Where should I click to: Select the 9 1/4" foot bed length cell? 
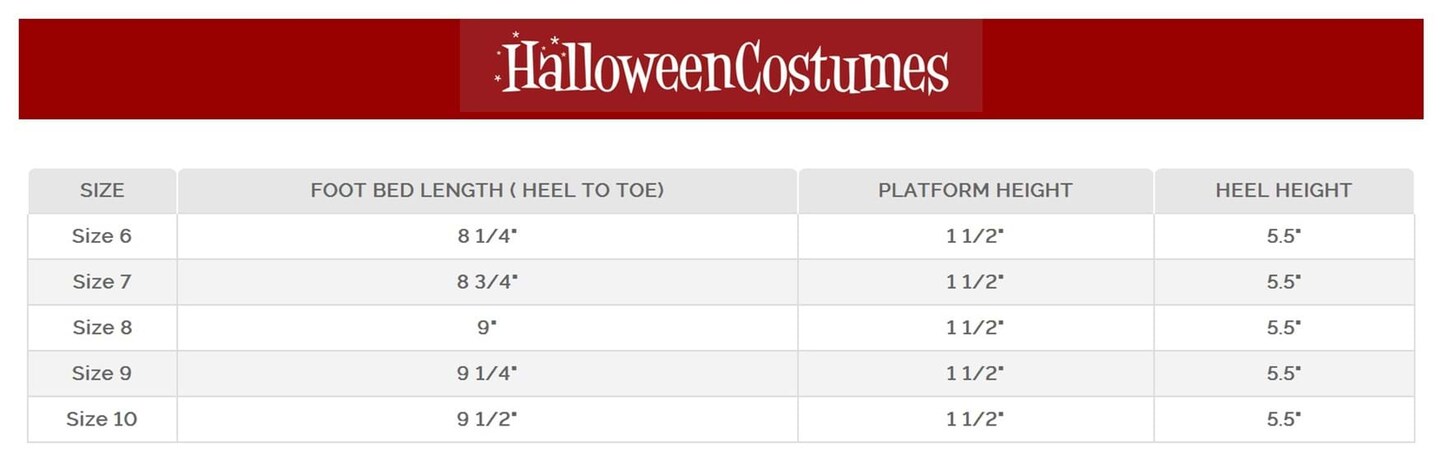pos(487,373)
